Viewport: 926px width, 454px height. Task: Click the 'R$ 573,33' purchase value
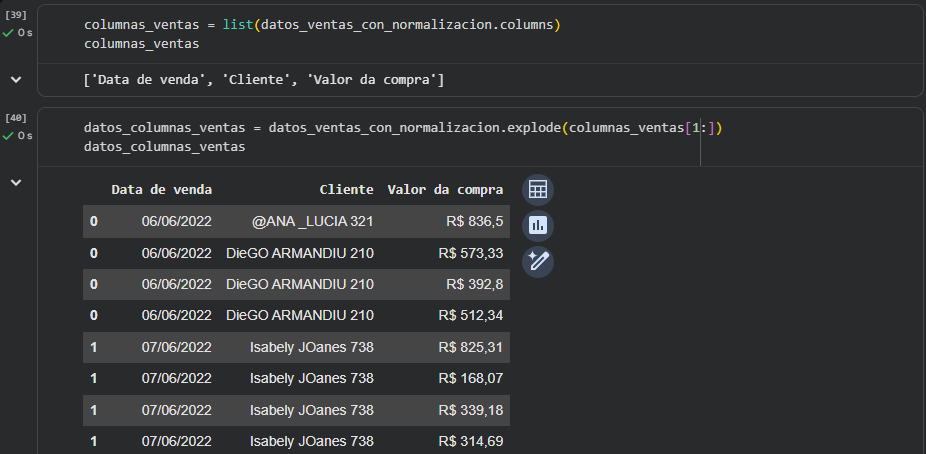(470, 252)
